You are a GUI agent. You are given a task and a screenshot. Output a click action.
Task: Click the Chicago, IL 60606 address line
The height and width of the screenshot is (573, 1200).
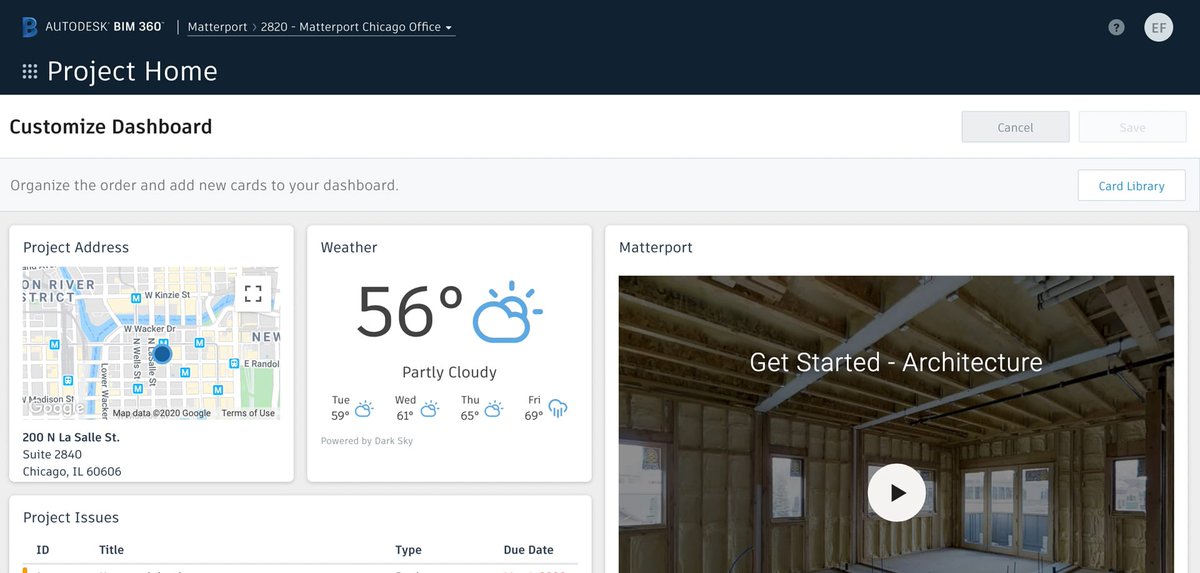pos(72,472)
